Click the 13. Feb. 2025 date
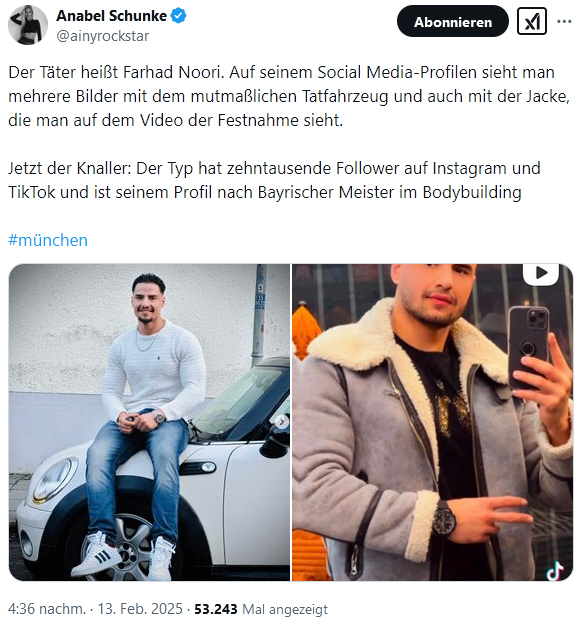Screen dimensions: 581x624 point(140,609)
